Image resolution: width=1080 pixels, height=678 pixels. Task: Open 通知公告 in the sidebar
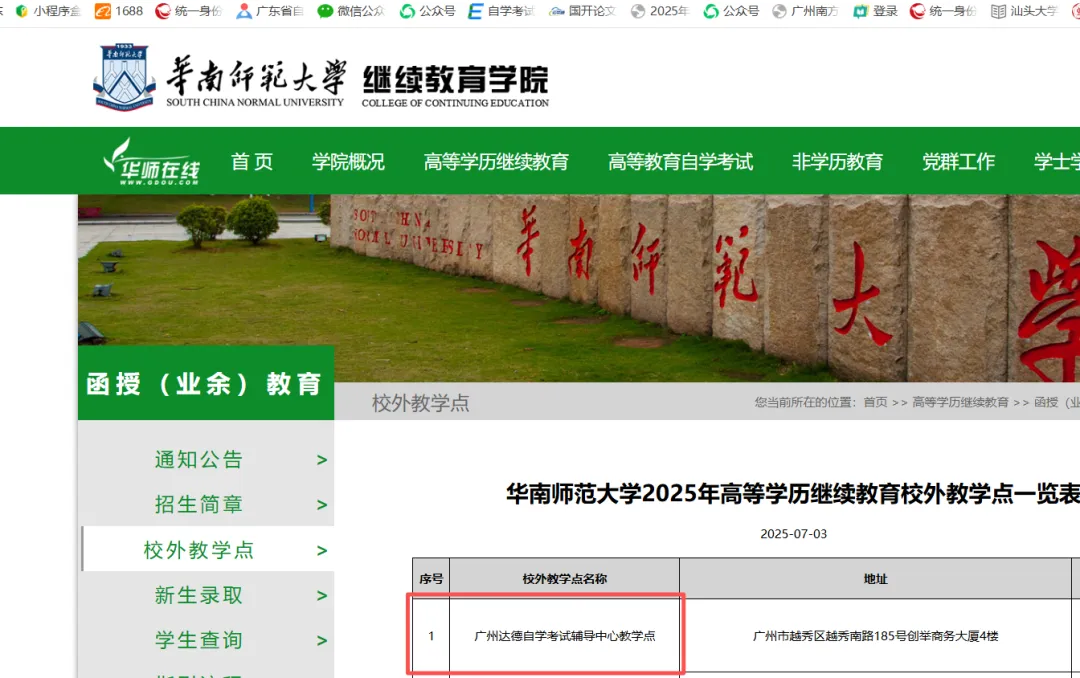click(x=199, y=460)
